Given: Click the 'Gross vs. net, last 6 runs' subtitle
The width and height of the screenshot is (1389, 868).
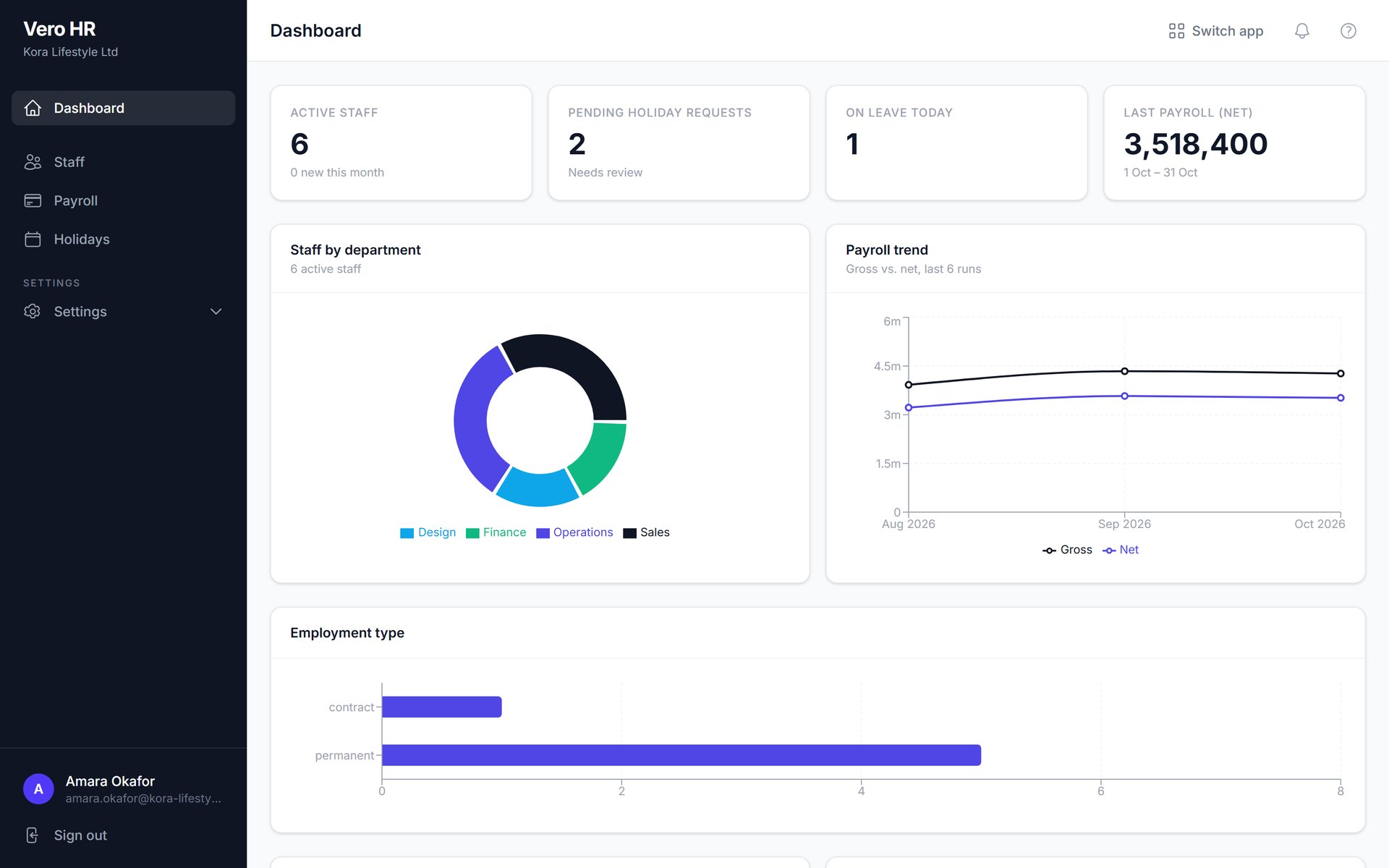Looking at the screenshot, I should [x=913, y=269].
